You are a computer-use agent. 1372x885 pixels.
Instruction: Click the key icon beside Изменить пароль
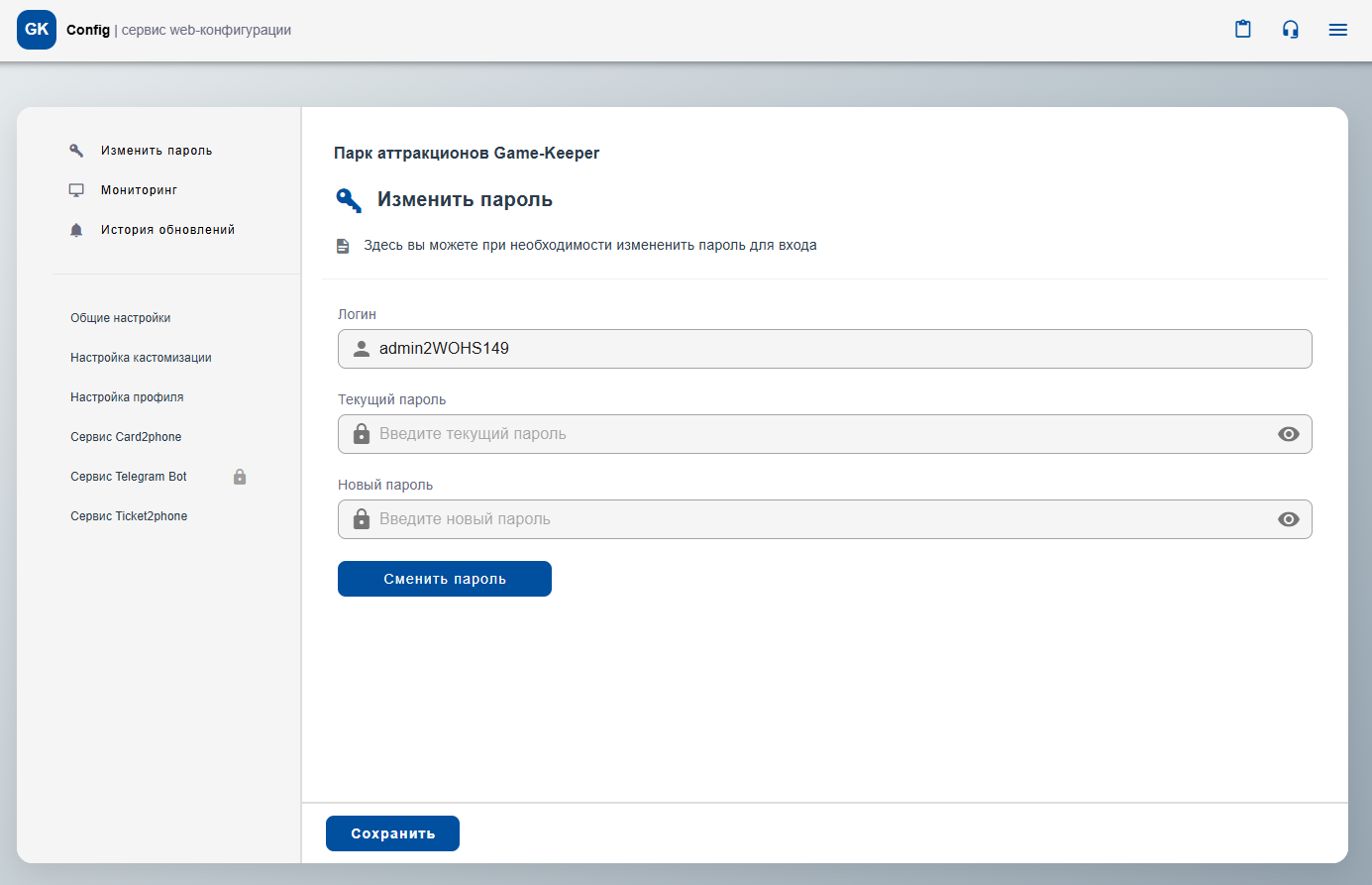(x=76, y=151)
